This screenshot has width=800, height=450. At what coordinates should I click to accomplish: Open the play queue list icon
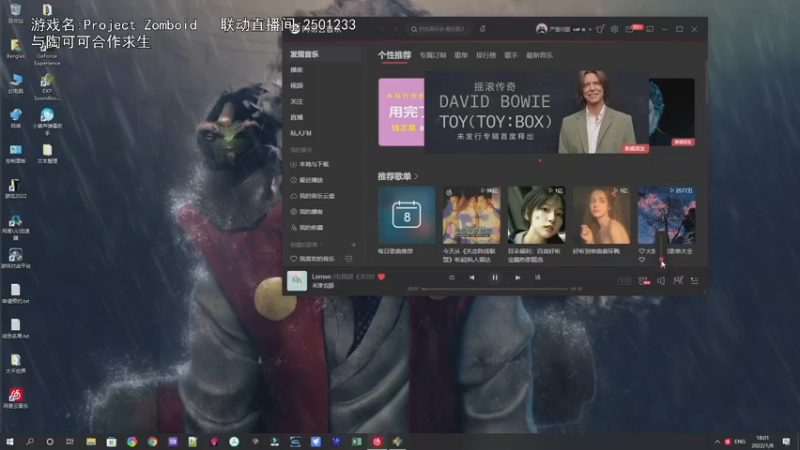(x=694, y=281)
